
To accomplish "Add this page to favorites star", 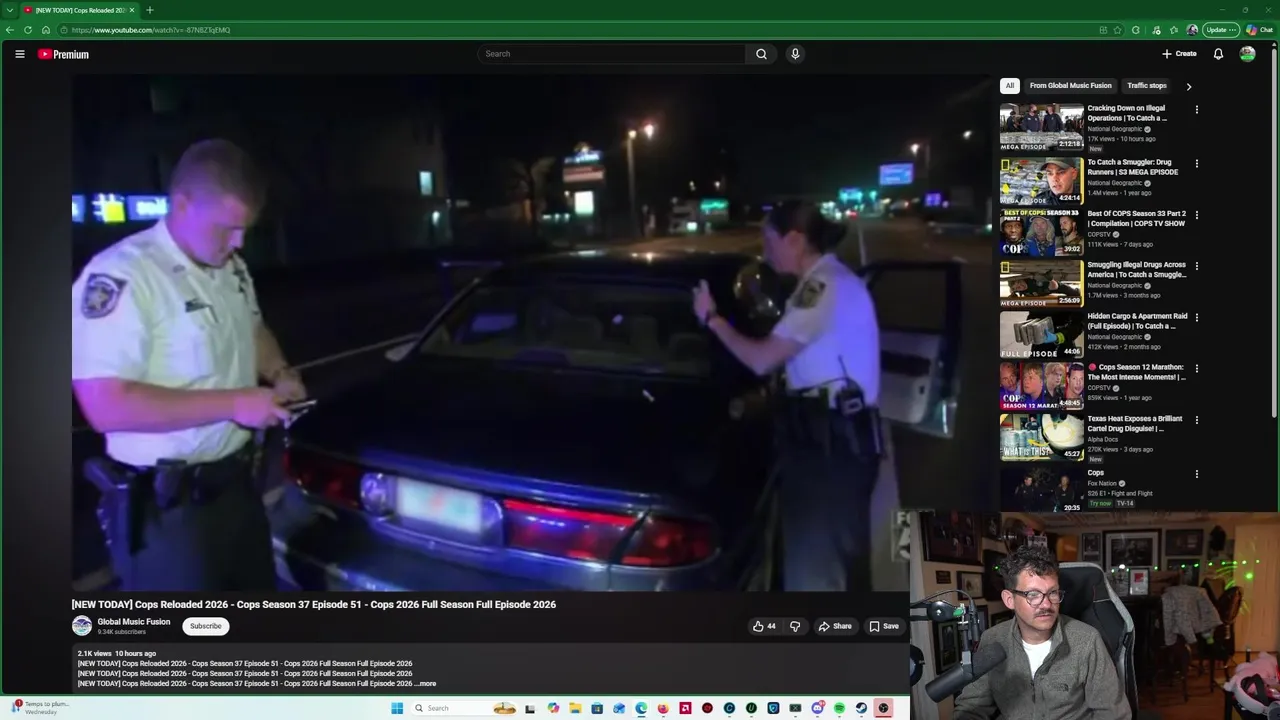I will point(1117,30).
